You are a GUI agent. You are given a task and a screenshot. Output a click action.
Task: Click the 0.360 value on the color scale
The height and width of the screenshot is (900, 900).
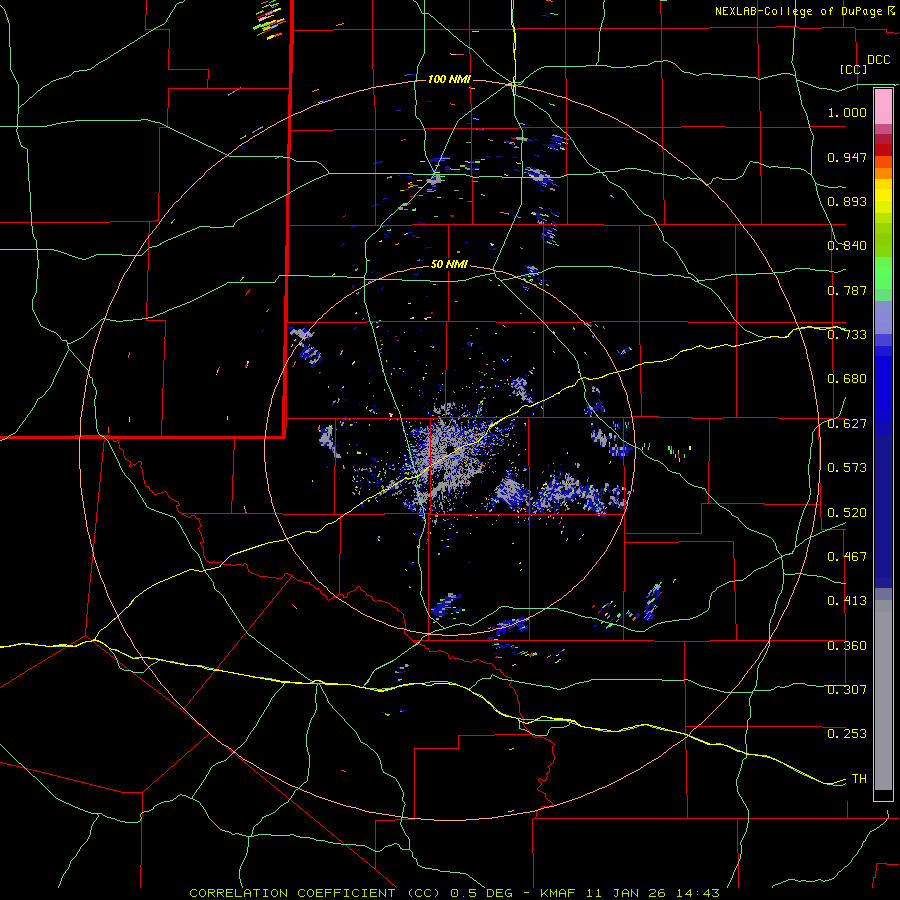coord(847,646)
